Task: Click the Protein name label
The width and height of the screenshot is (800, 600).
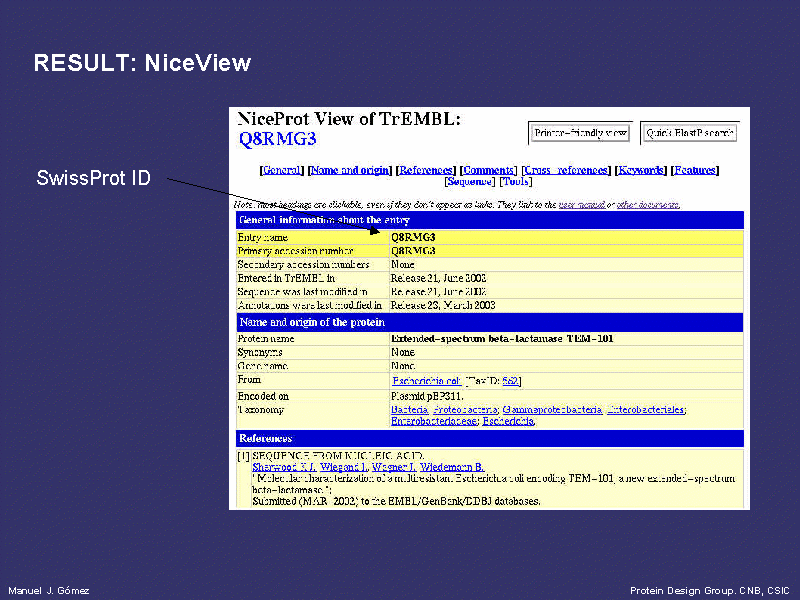Action: (x=265, y=339)
